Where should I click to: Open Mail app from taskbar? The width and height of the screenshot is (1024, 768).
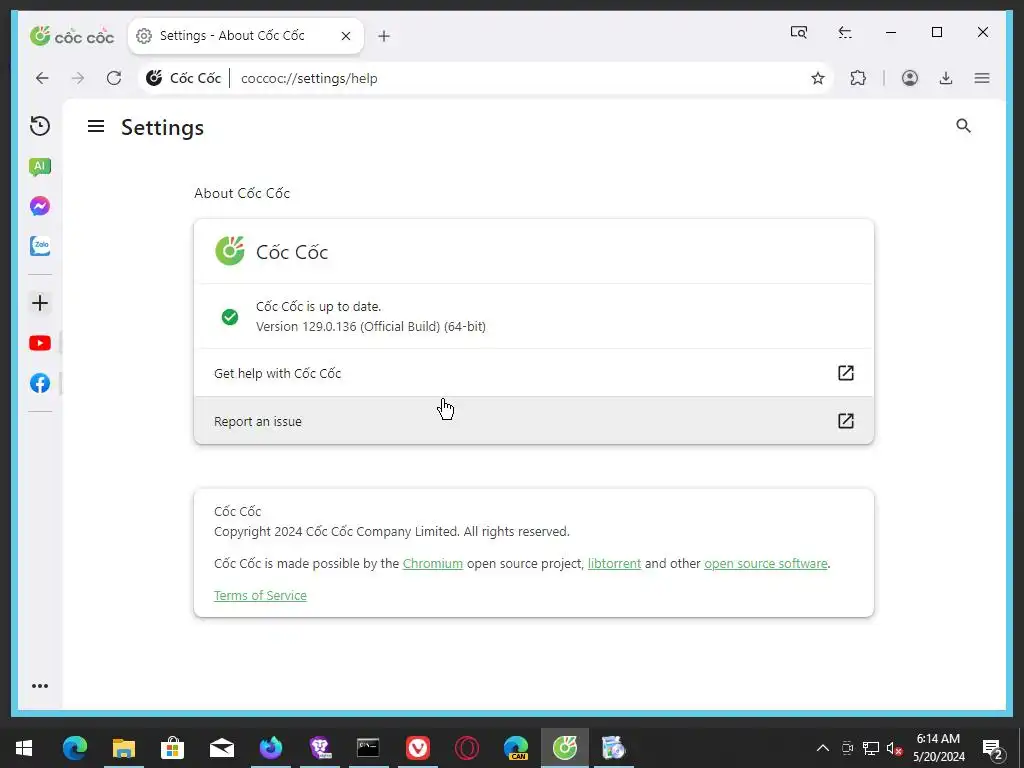222,748
